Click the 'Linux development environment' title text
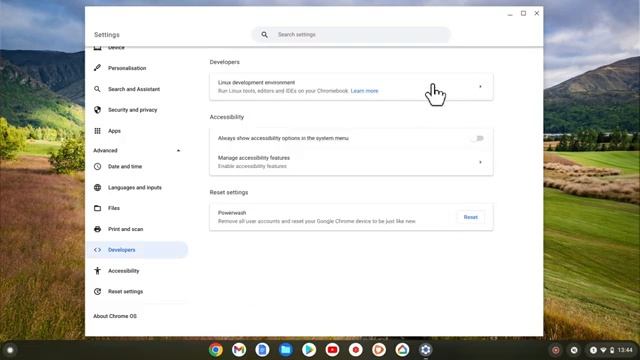Image resolution: width=640 pixels, height=360 pixels. [x=256, y=82]
